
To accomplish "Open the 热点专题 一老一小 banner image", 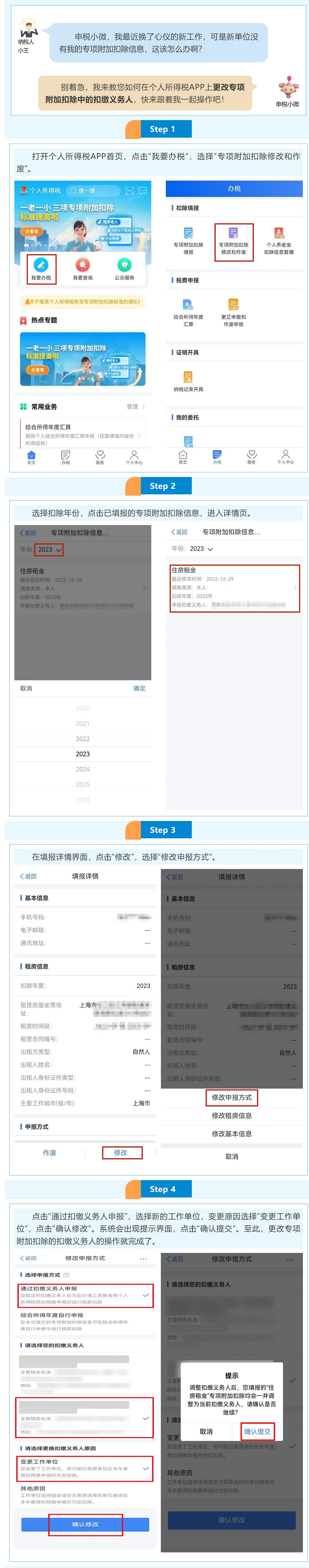I will click(x=83, y=358).
